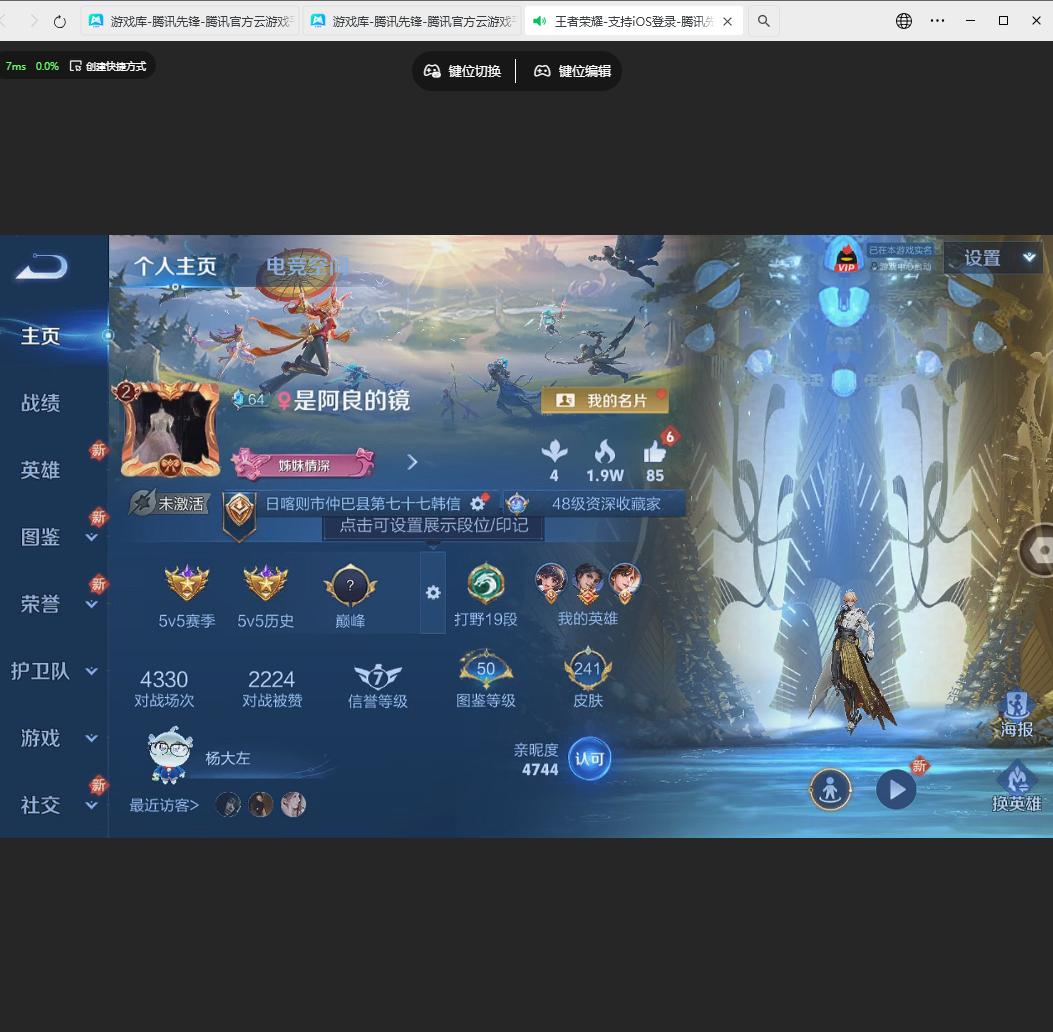Toggle 键位切换 key mapping switch
1053x1032 pixels.
tap(462, 71)
